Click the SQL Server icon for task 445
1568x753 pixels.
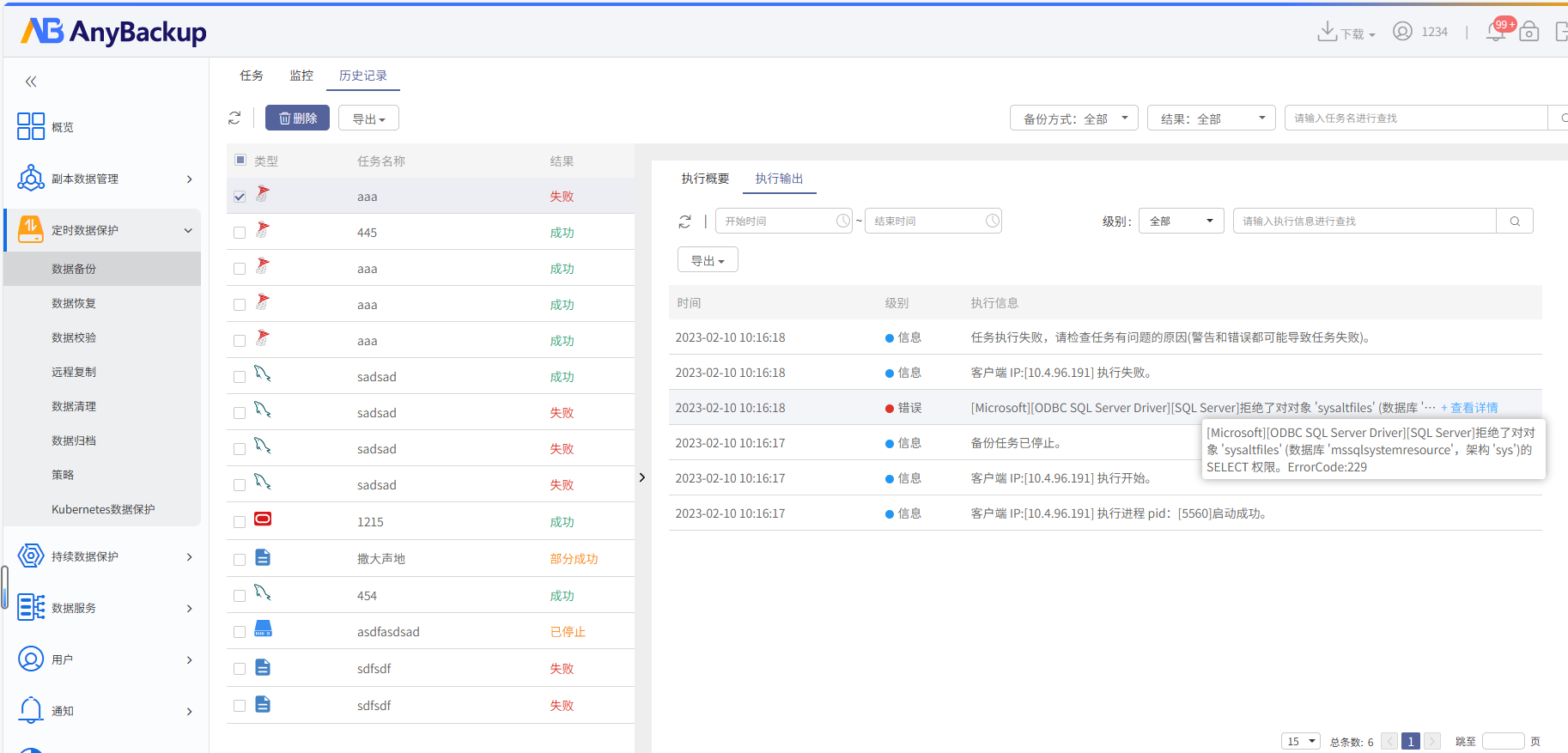tap(263, 230)
